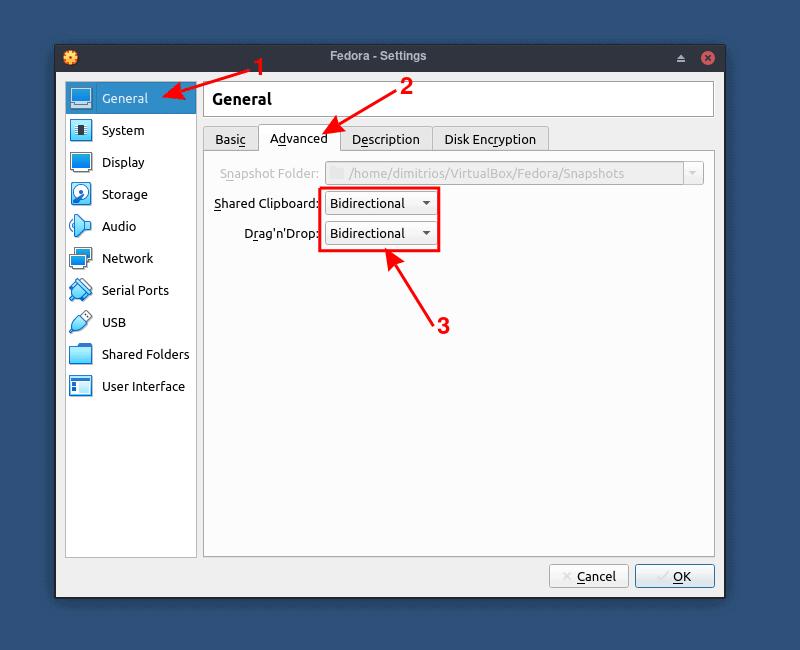Click the OK button
Image resolution: width=800 pixels, height=650 pixels.
(675, 576)
